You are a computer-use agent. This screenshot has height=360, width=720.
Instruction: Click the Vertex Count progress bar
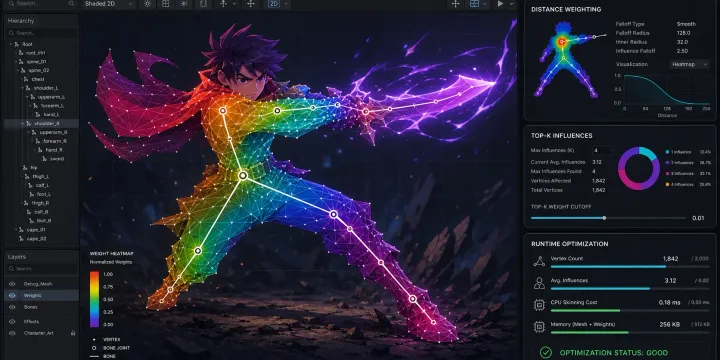(x=630, y=266)
